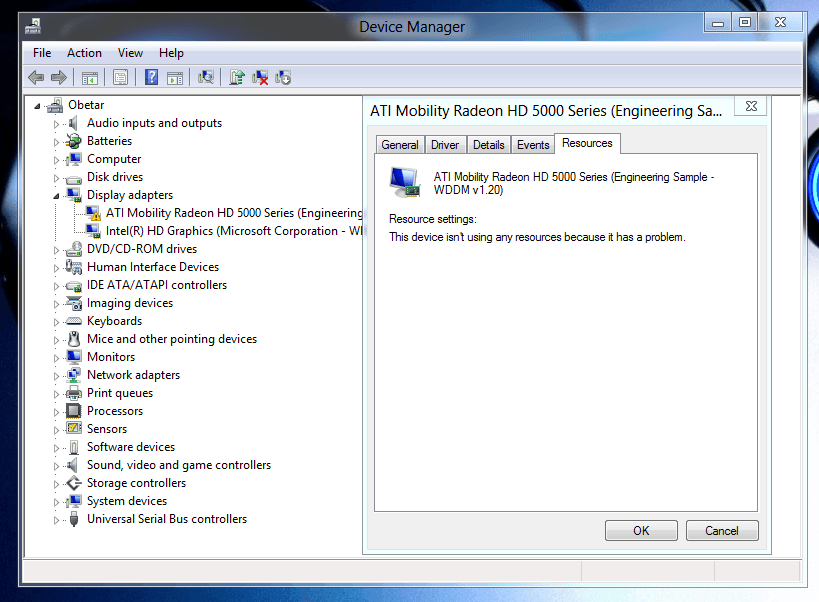Click the Uninstall icon with red X
Viewport: 819px width, 602px height.
pos(260,78)
